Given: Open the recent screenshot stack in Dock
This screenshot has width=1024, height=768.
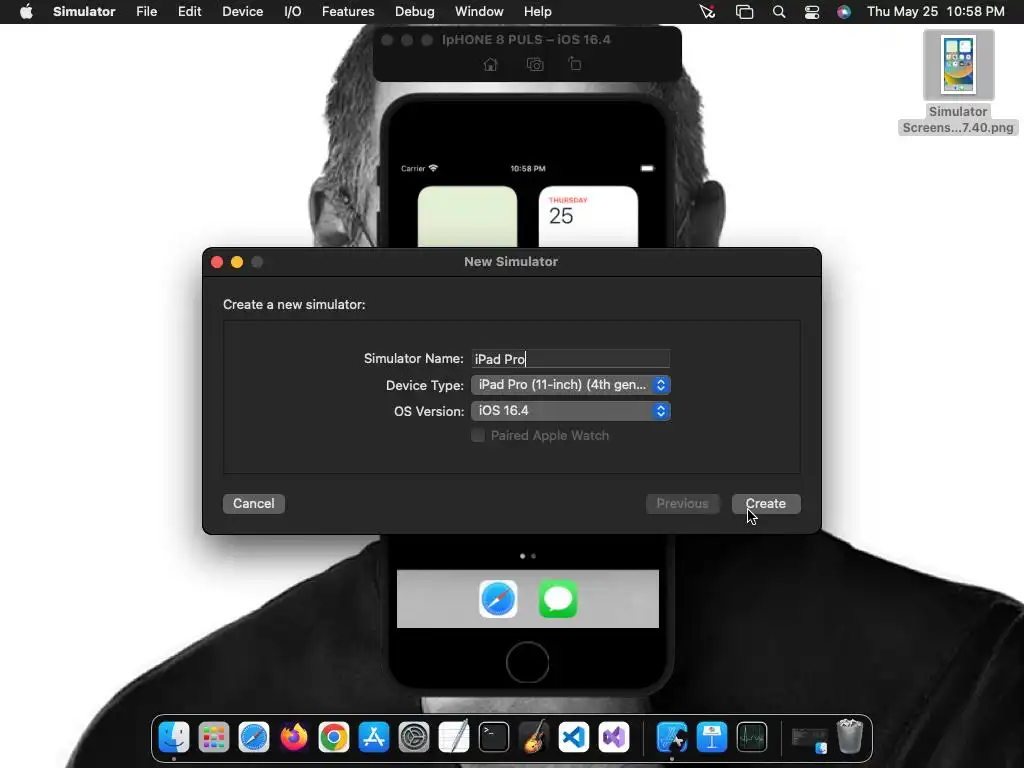Looking at the screenshot, I should 810,739.
